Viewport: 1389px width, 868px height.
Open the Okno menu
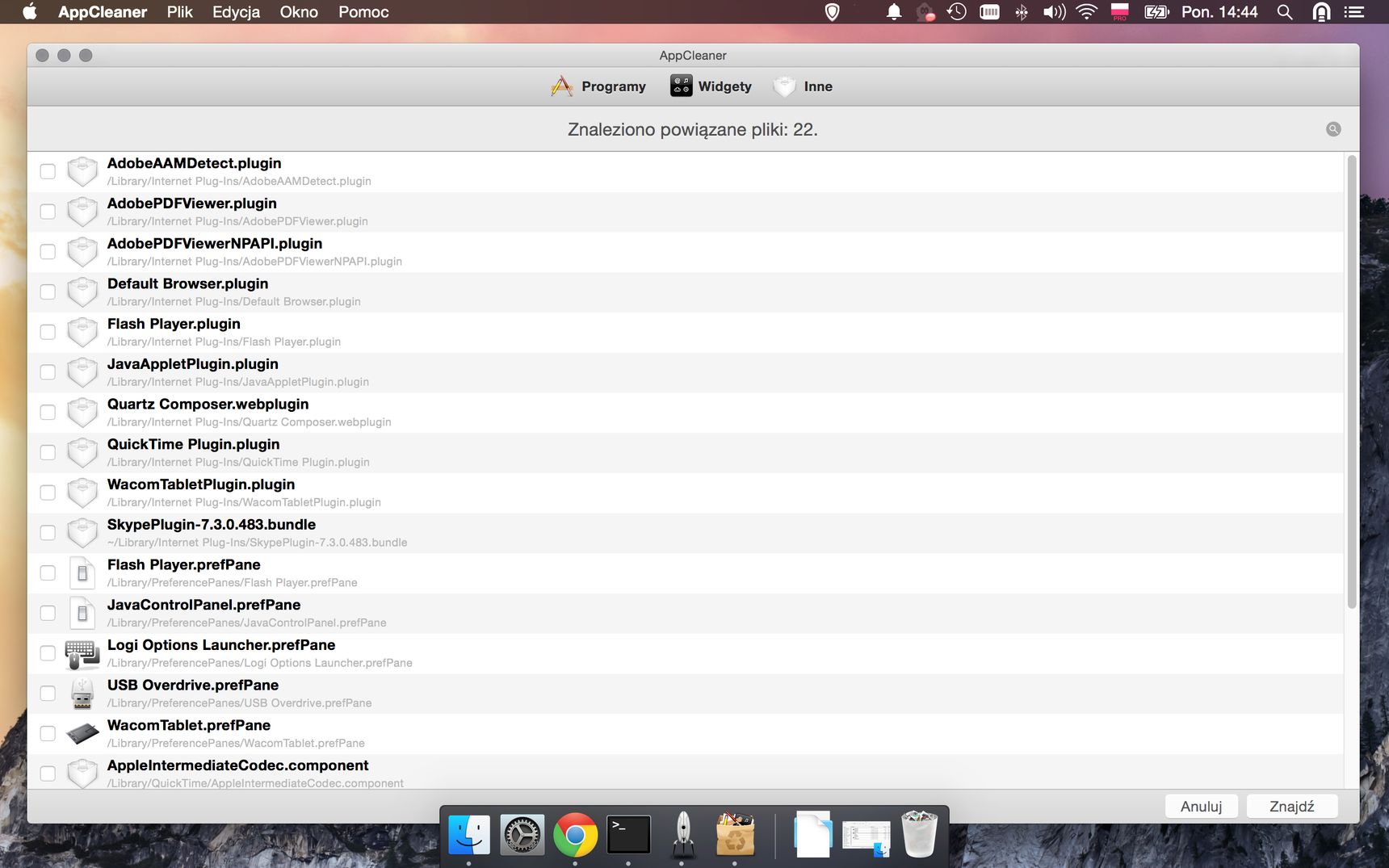point(299,12)
